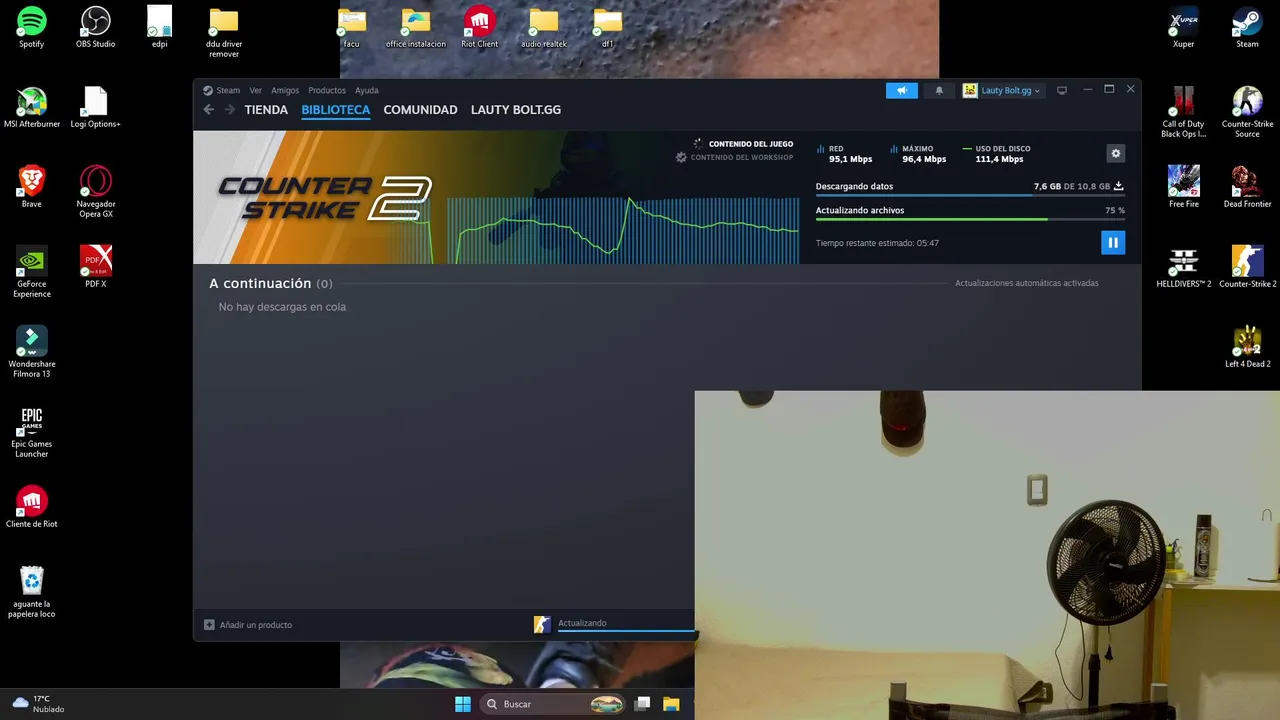Screen dimensions: 1280x720
Task: Click the Descargando datos progress bar
Action: point(970,195)
